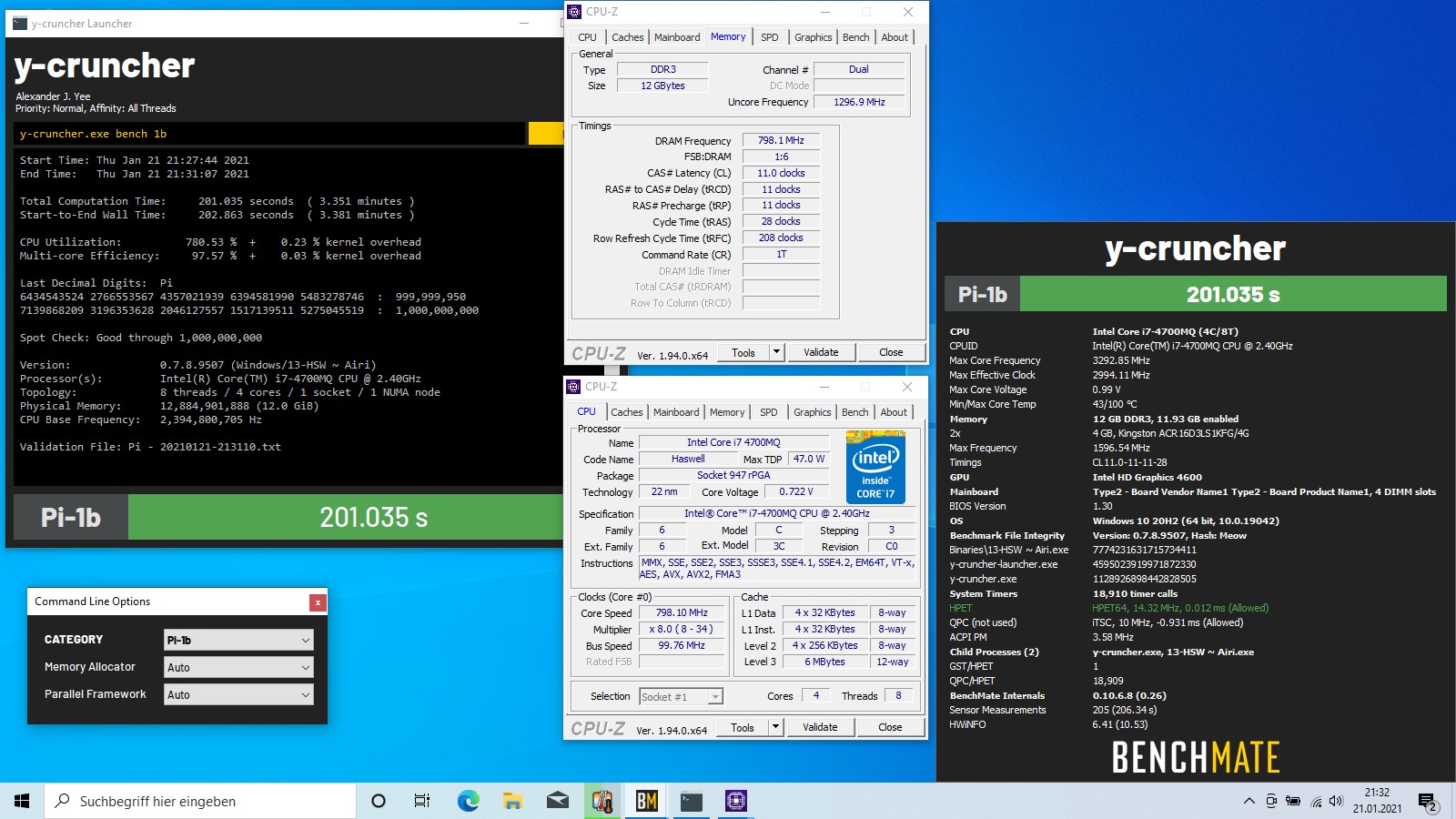Open the Memory Allocator dropdown
The image size is (1456, 819).
238,667
